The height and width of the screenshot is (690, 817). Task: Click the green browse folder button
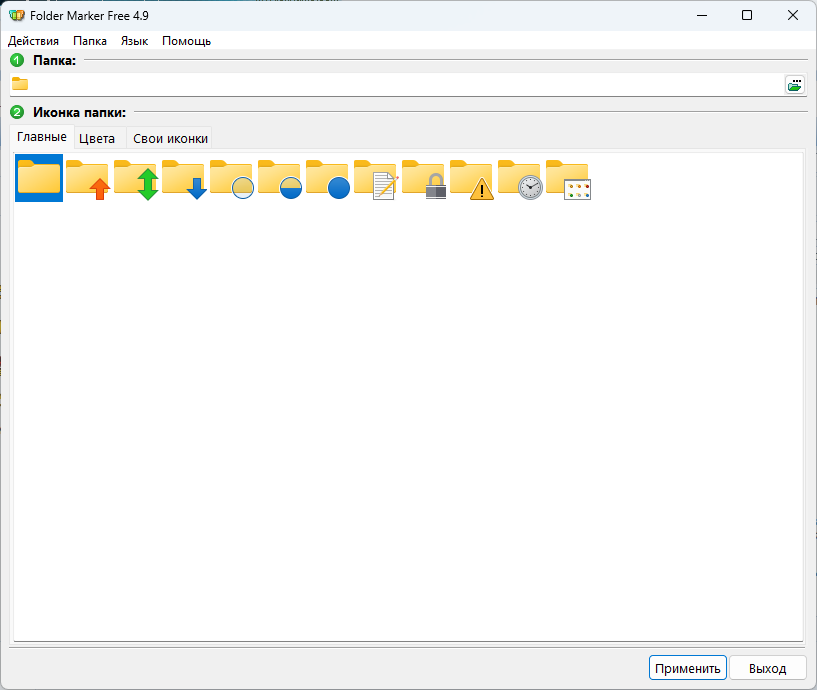(x=795, y=85)
